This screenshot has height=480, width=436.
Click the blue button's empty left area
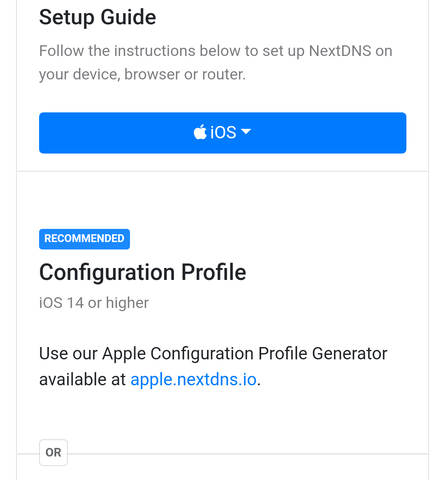coord(113,133)
